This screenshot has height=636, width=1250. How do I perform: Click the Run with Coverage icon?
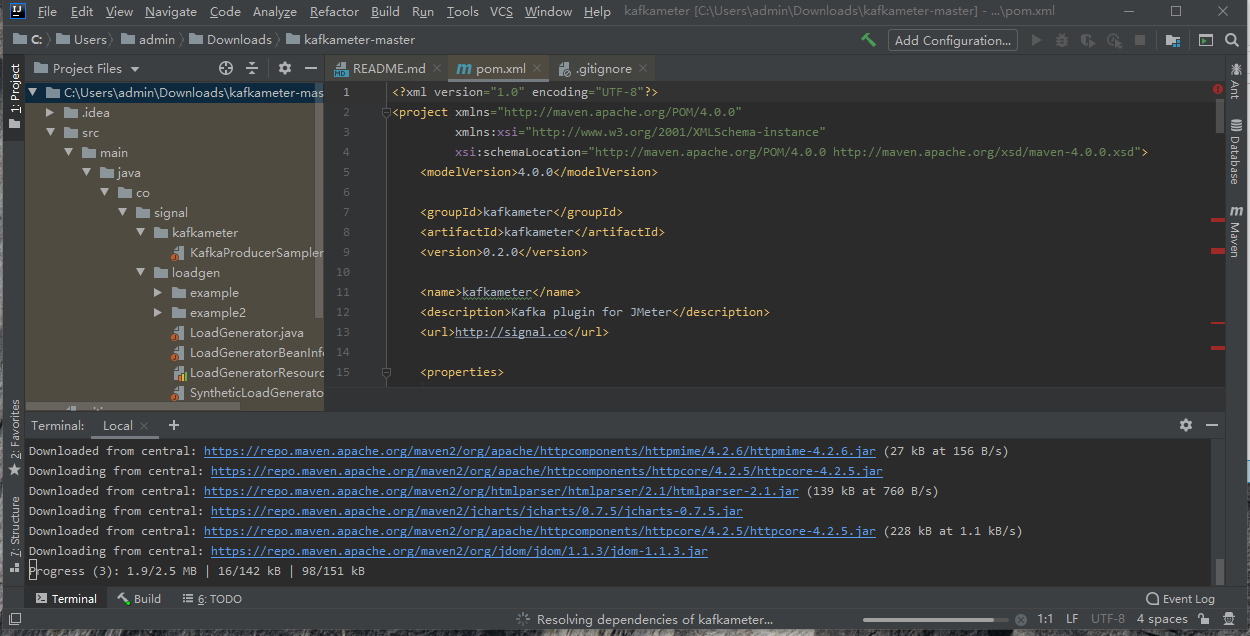[1087, 40]
